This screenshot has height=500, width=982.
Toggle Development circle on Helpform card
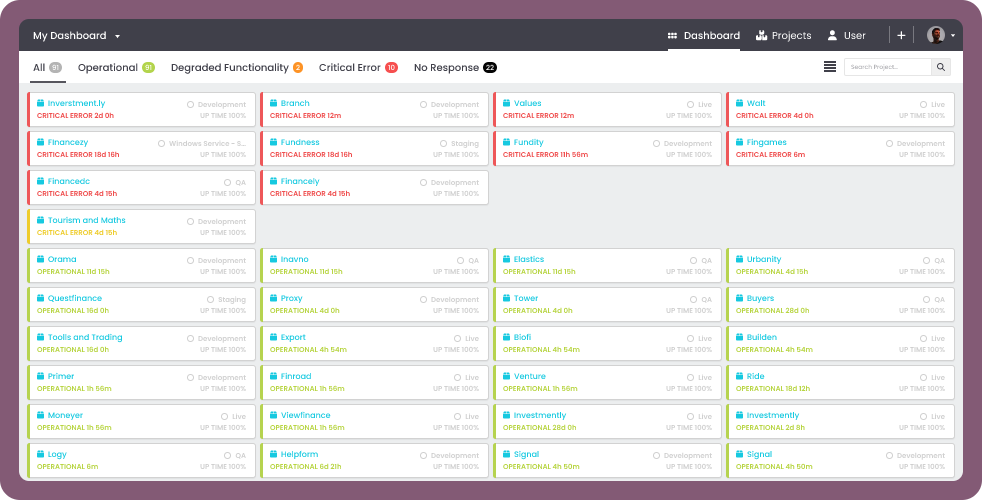(423, 456)
